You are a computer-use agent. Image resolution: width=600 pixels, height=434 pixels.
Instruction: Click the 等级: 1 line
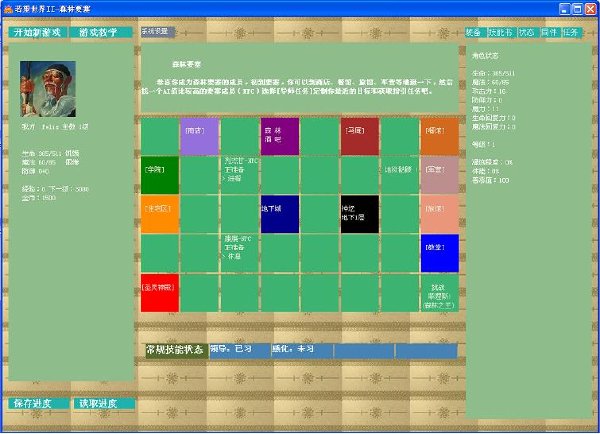483,145
